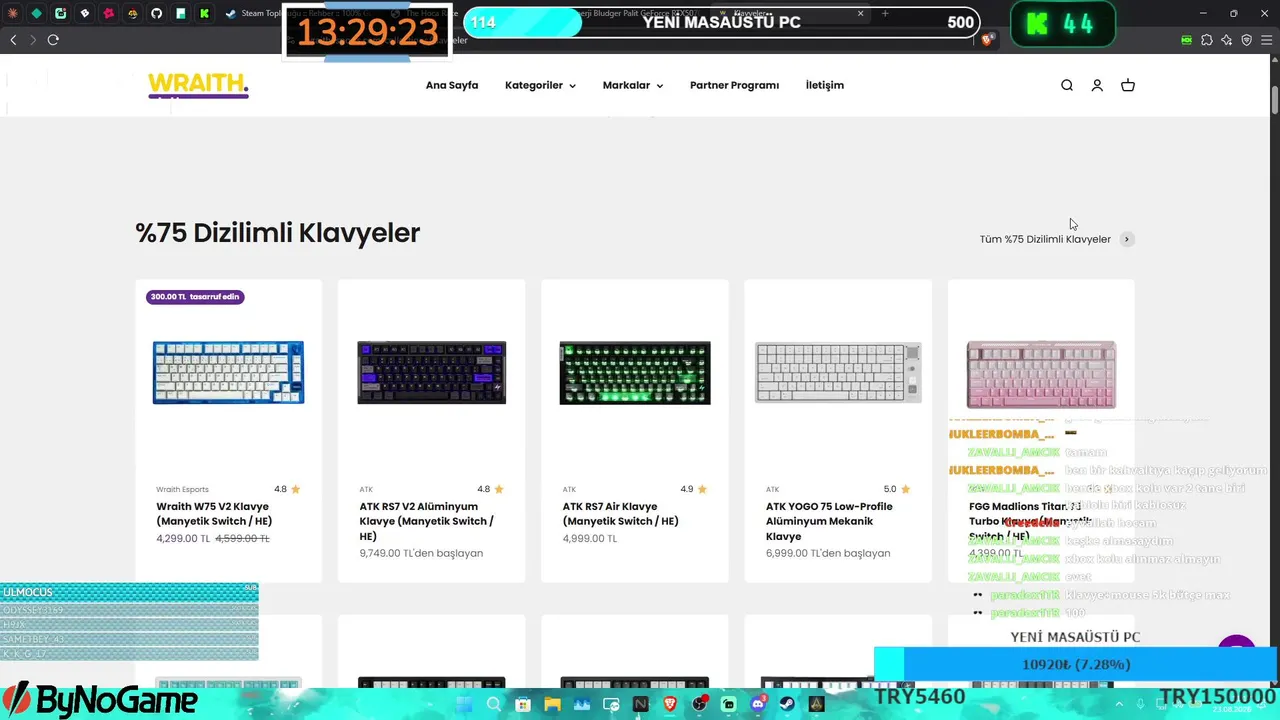Switch to the pinned GitHub tab
1280x720 pixels.
coord(156,14)
